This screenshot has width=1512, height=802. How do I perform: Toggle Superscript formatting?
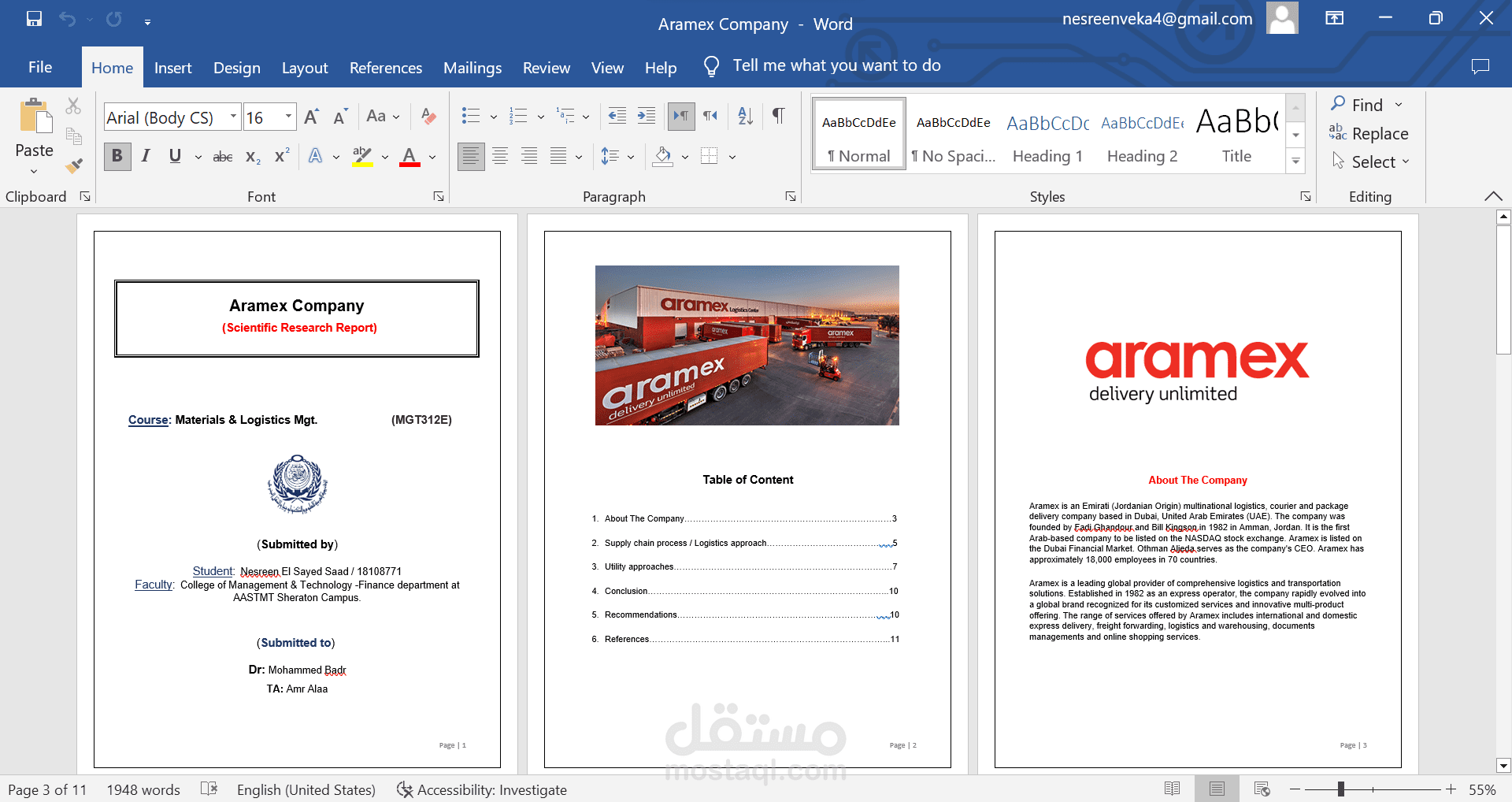tap(282, 156)
